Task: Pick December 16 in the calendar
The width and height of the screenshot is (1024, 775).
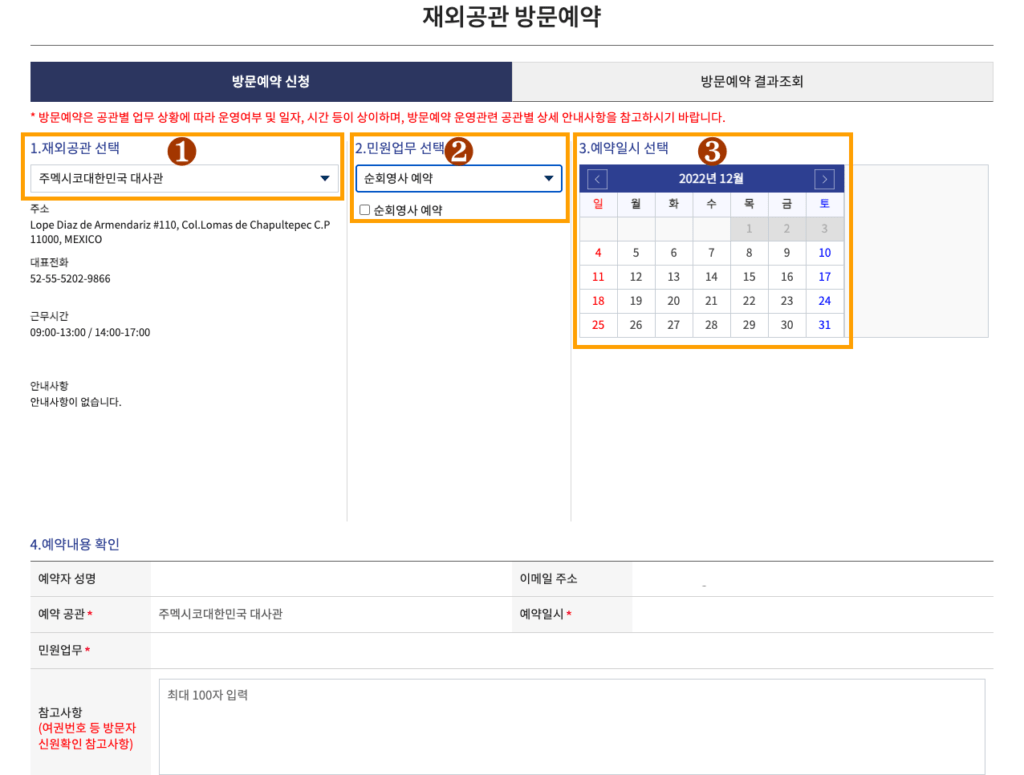Action: point(787,277)
